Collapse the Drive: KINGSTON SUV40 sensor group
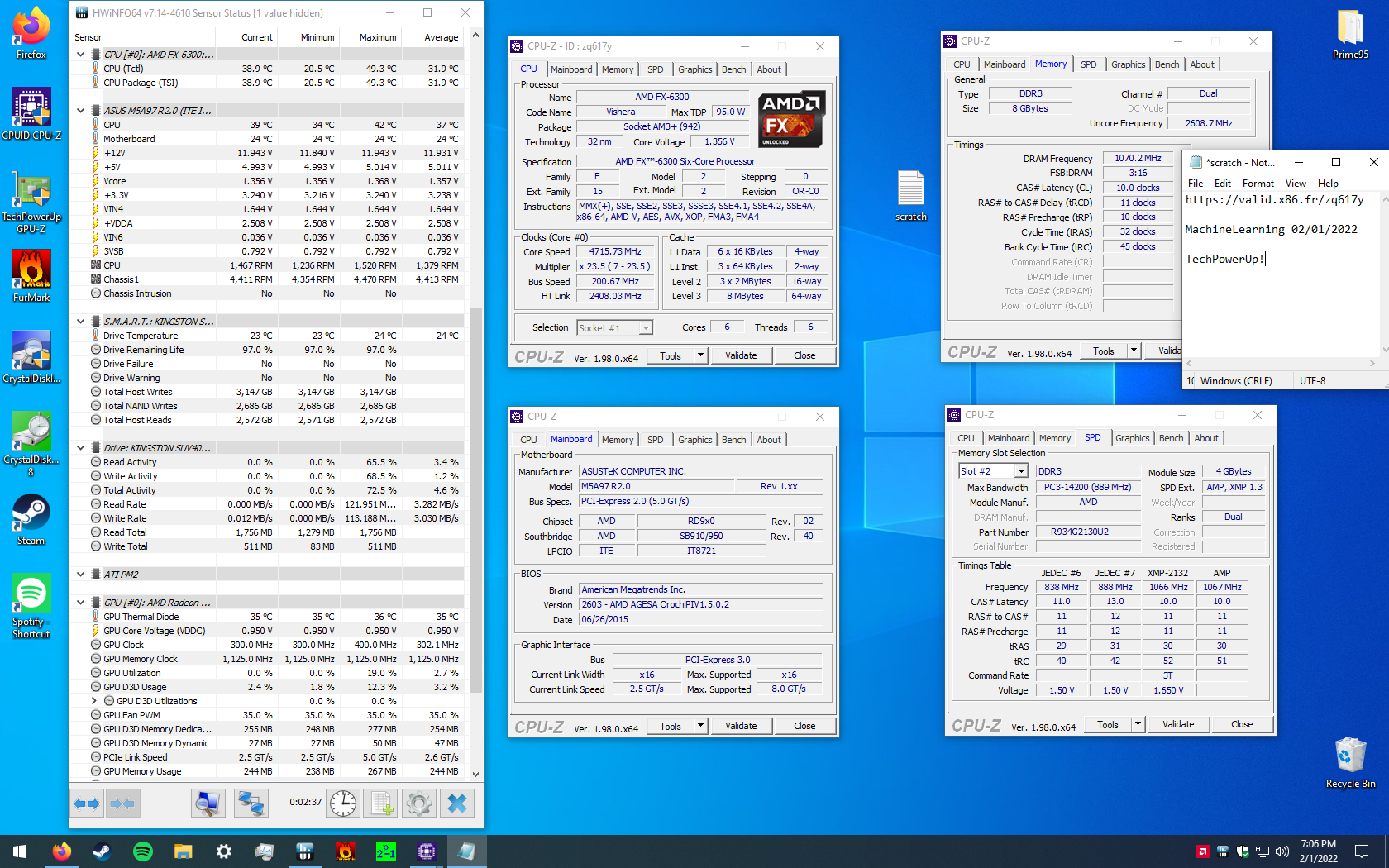The width and height of the screenshot is (1389, 868). tap(80, 448)
